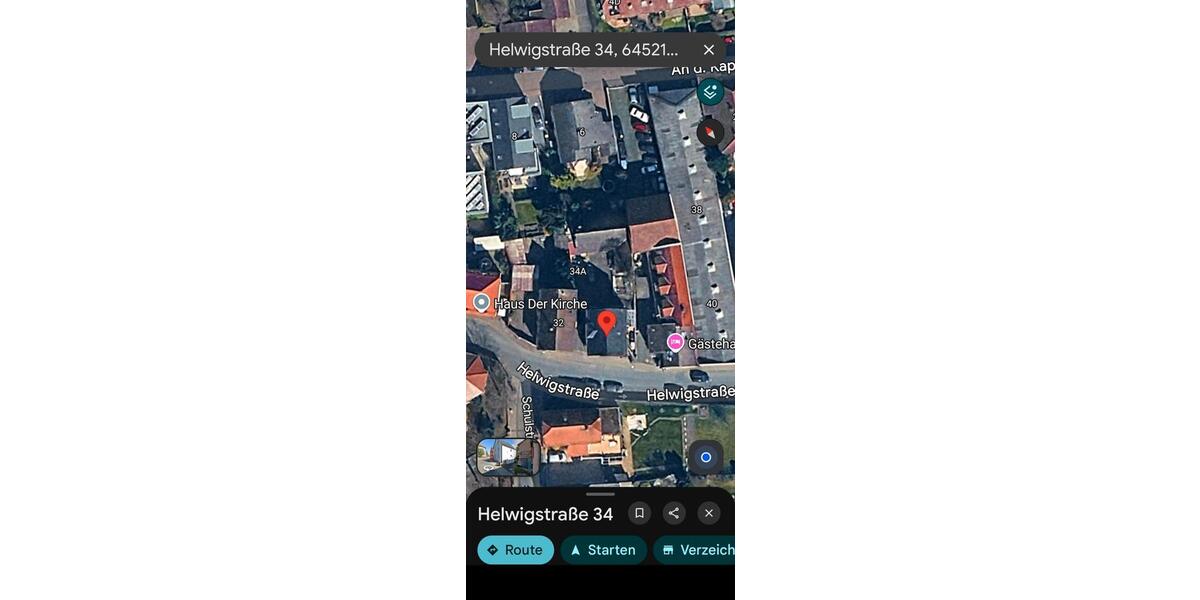Screen dimensions: 1200x600
Task: Select the red location pin
Action: point(606,322)
